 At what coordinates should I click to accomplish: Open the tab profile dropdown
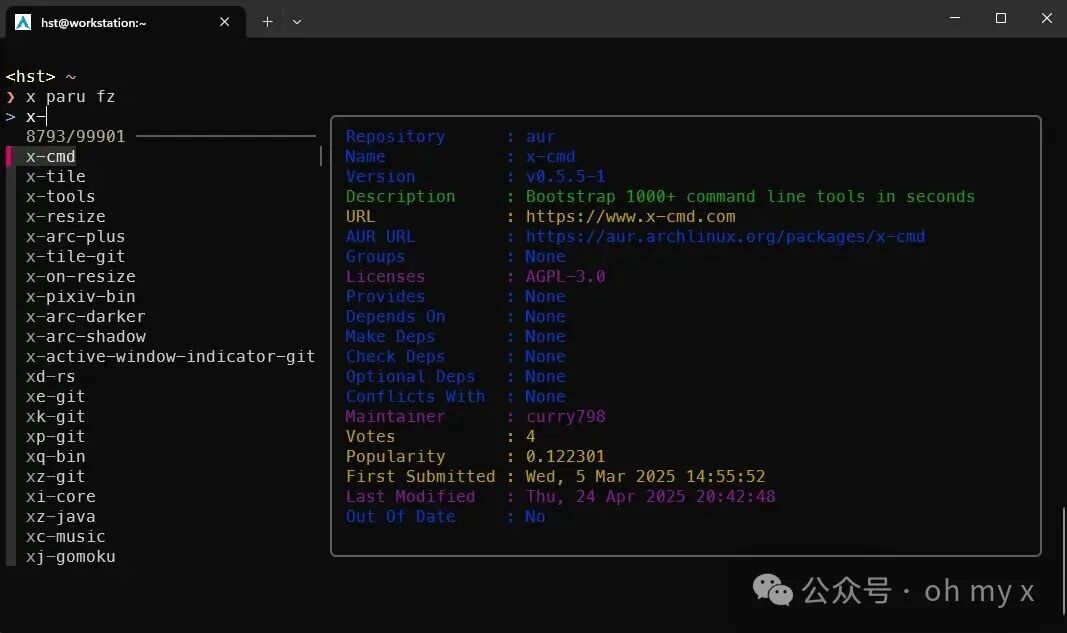tap(297, 22)
